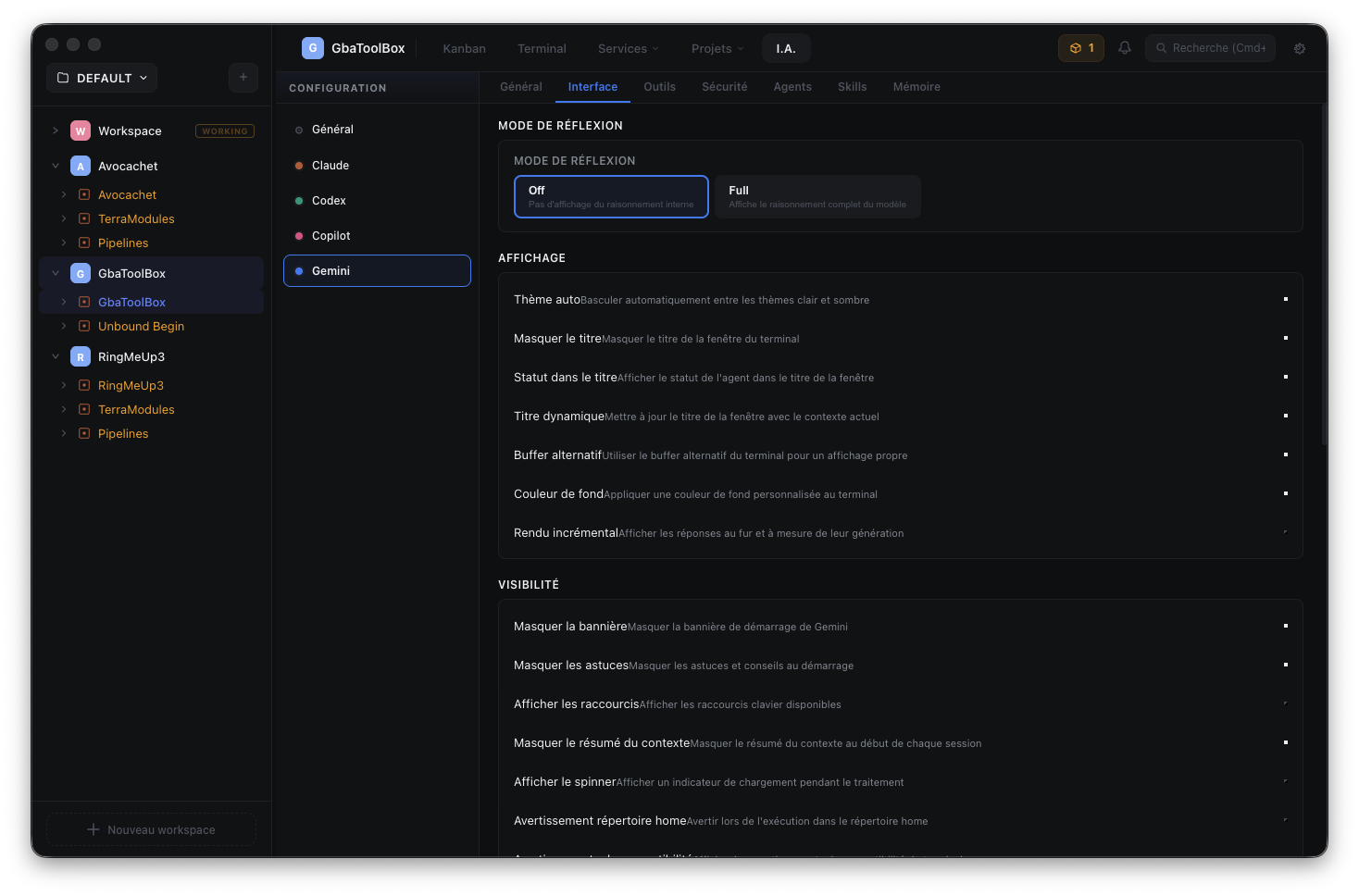Select Codex configuration
The image size is (1359, 896).
(377, 201)
